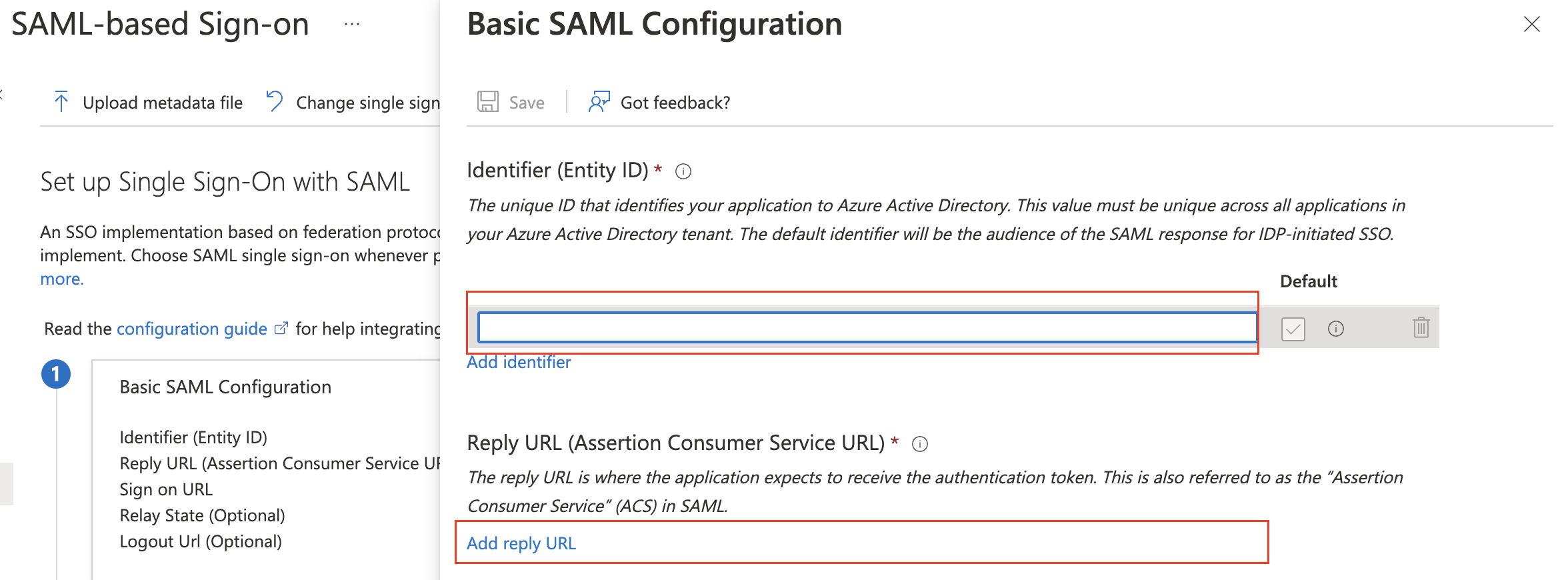
Task: Click inside the Identifier entity ID text field
Action: click(867, 327)
